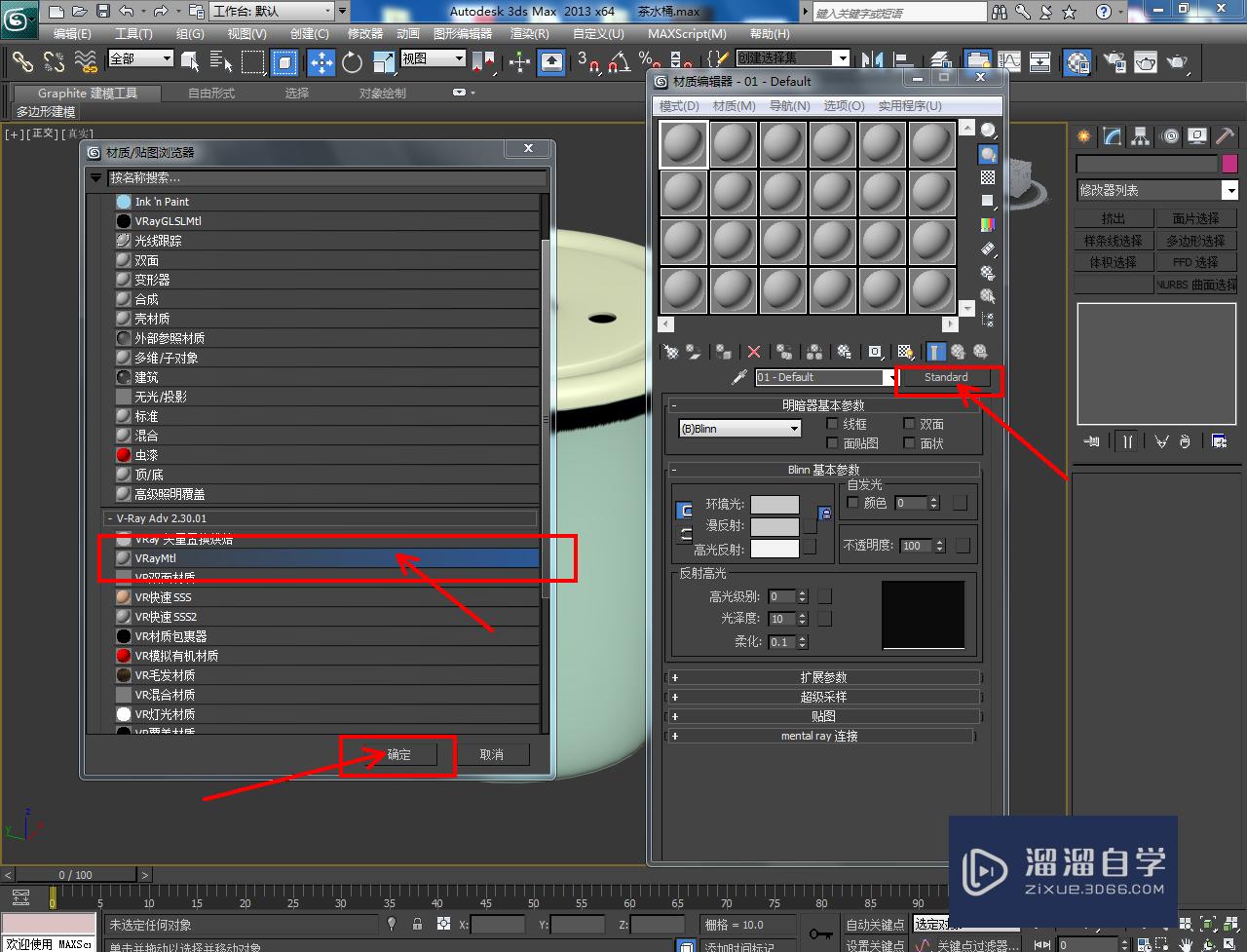Open 模式(D) menu in Material Editor

[x=679, y=105]
